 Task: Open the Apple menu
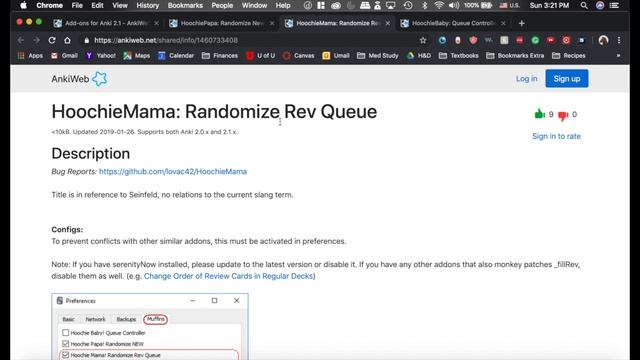tap(23, 5)
